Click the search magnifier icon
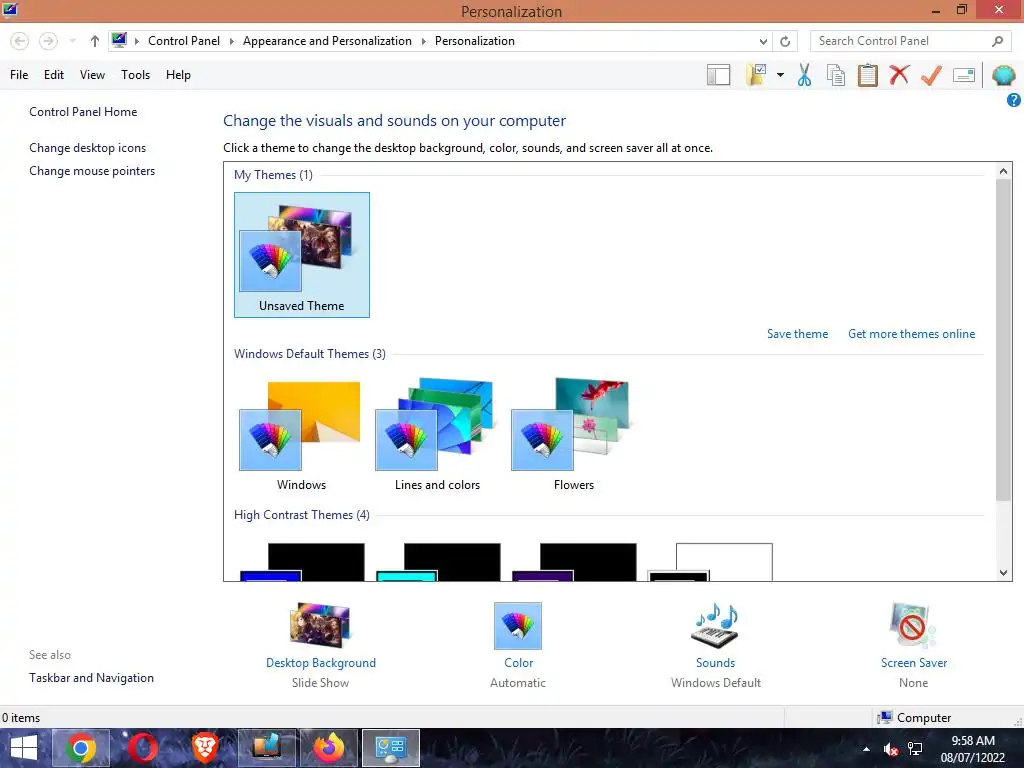 coord(997,41)
